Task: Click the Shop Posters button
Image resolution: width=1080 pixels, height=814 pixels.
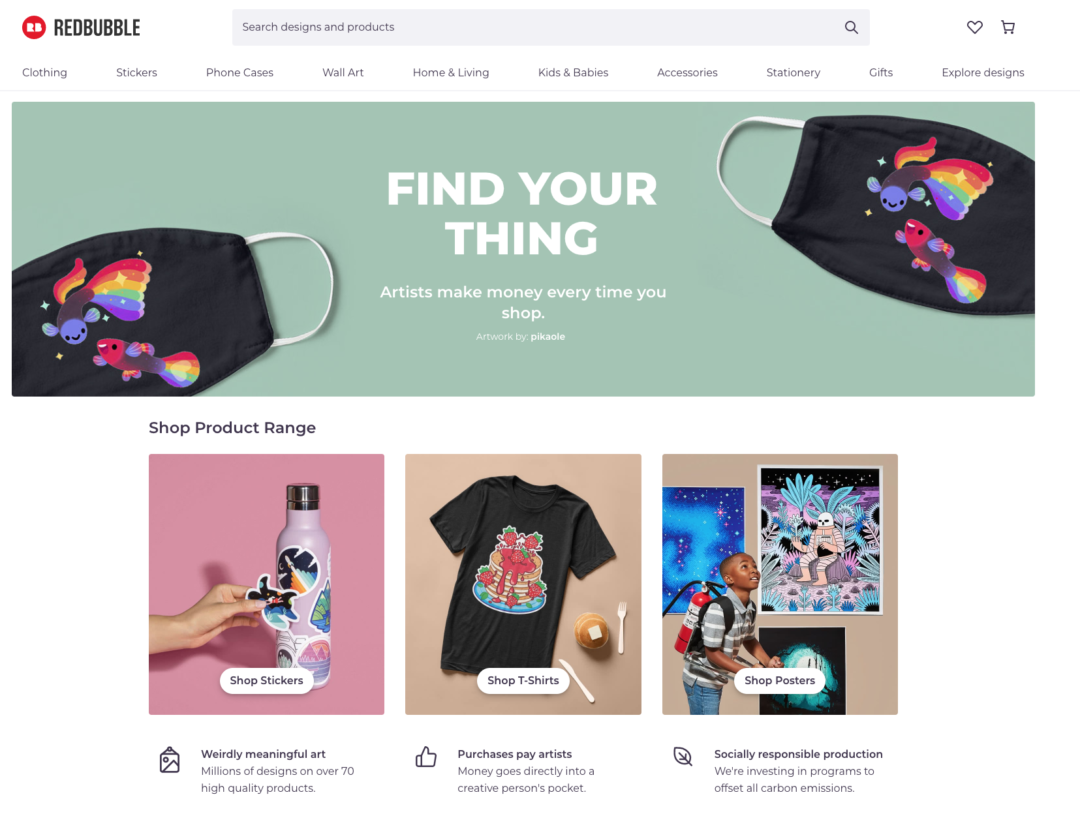Action: (x=780, y=680)
